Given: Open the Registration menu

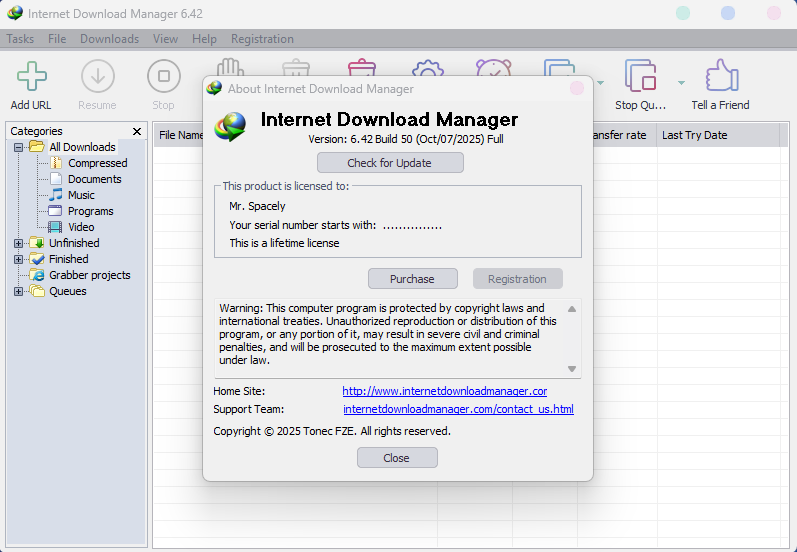Looking at the screenshot, I should coord(262,39).
